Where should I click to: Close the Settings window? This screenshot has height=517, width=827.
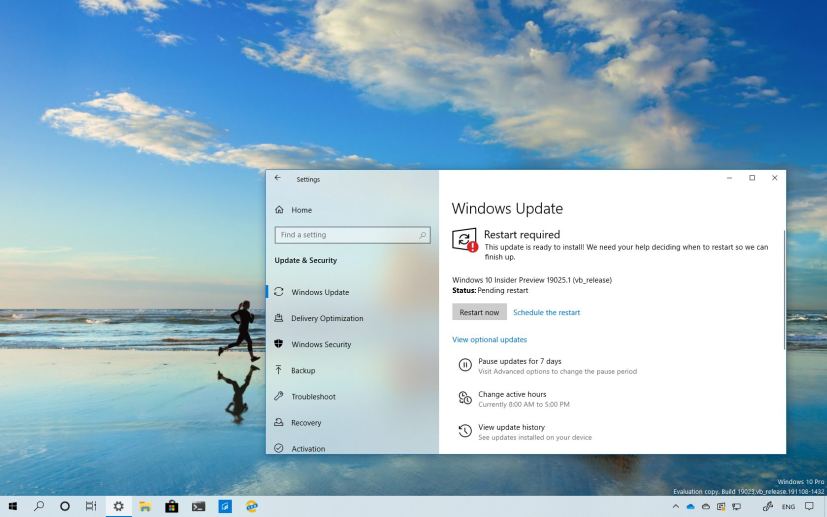pyautogui.click(x=775, y=178)
